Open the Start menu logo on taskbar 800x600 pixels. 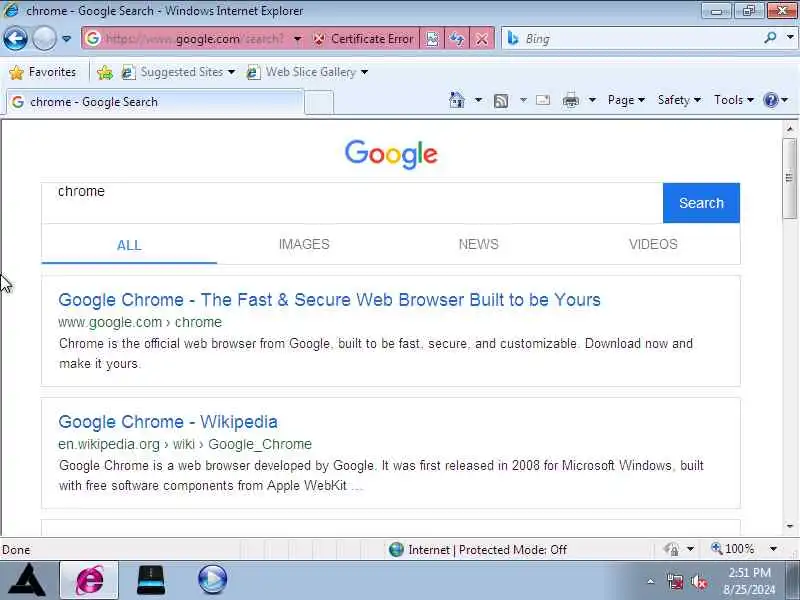29,579
